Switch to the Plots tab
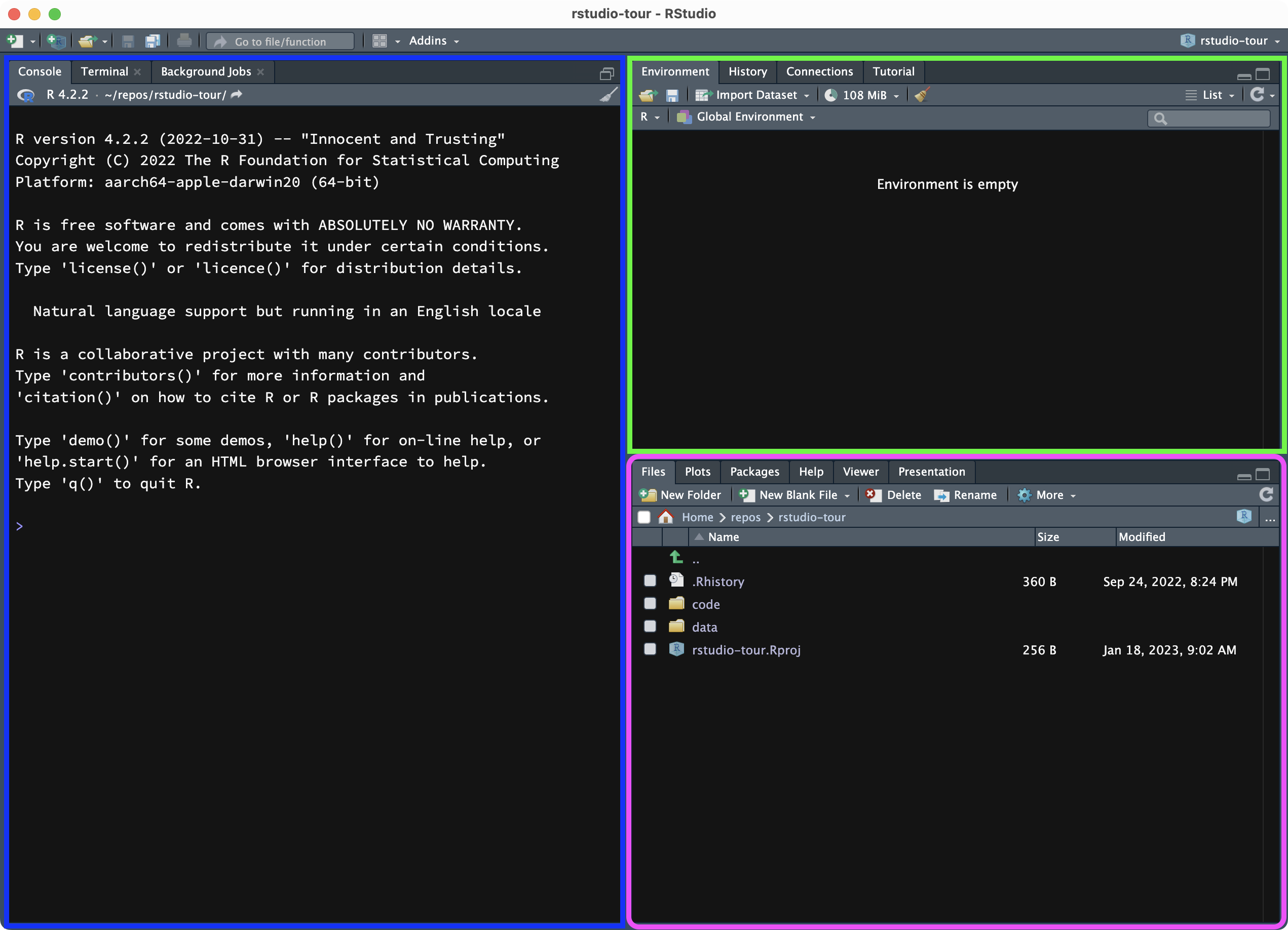 (697, 471)
